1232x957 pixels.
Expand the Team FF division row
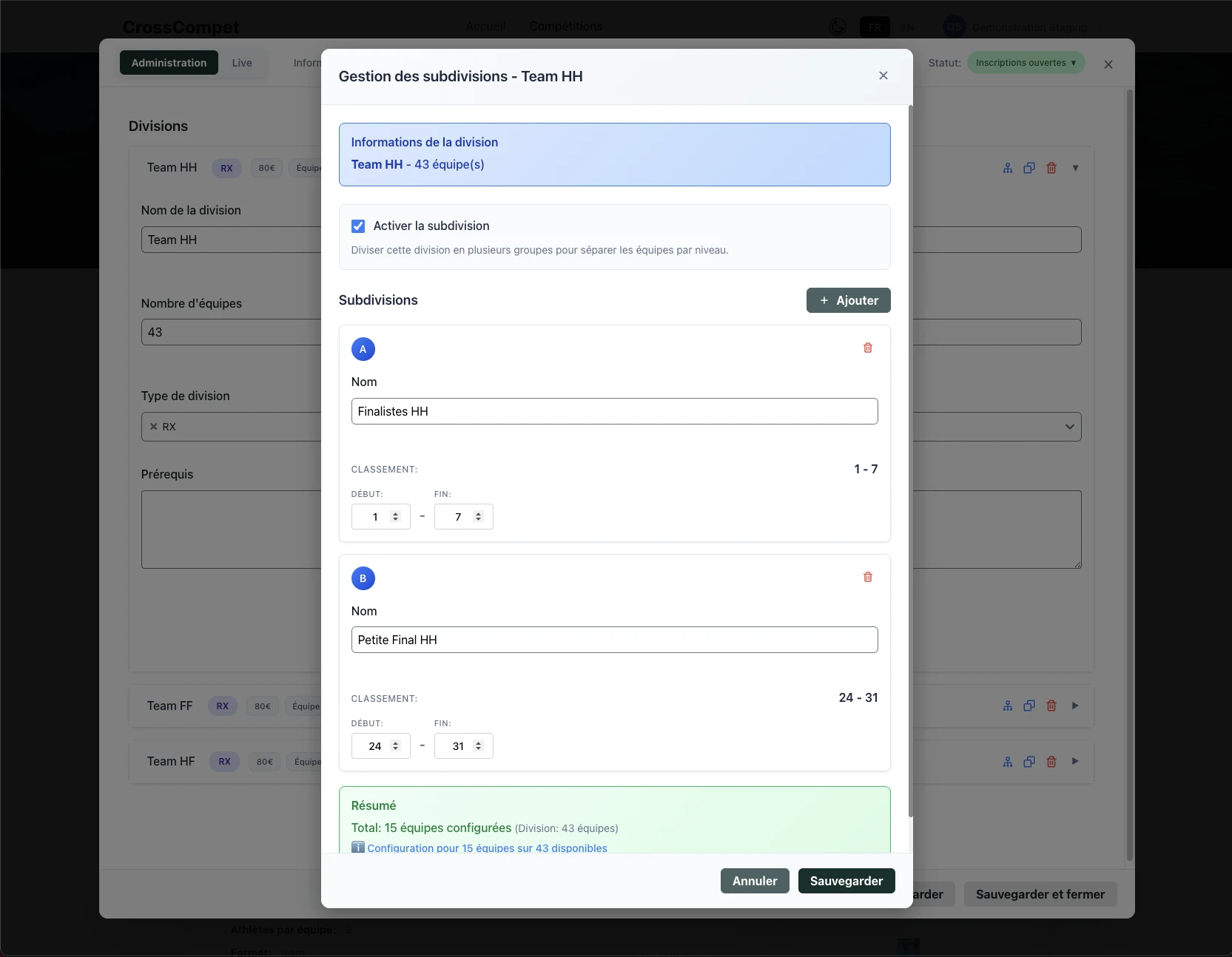[1075, 706]
